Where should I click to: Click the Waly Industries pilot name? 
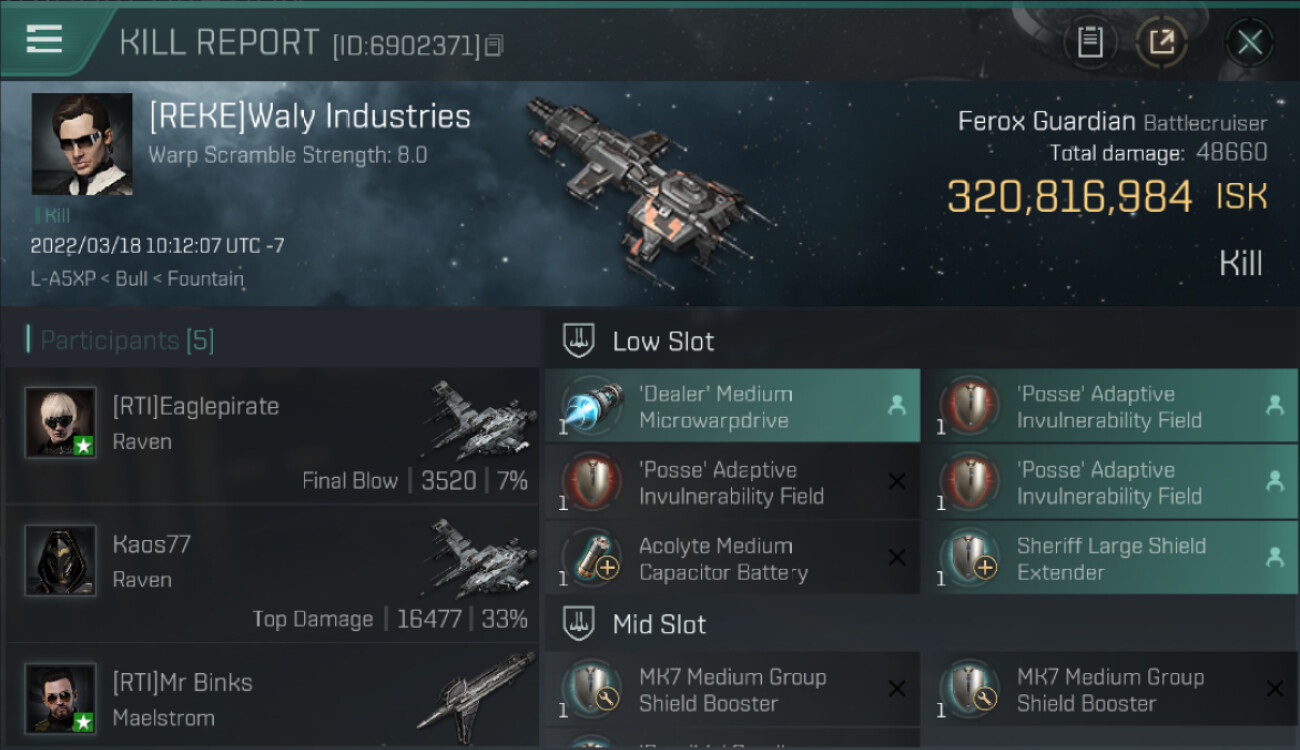point(310,117)
